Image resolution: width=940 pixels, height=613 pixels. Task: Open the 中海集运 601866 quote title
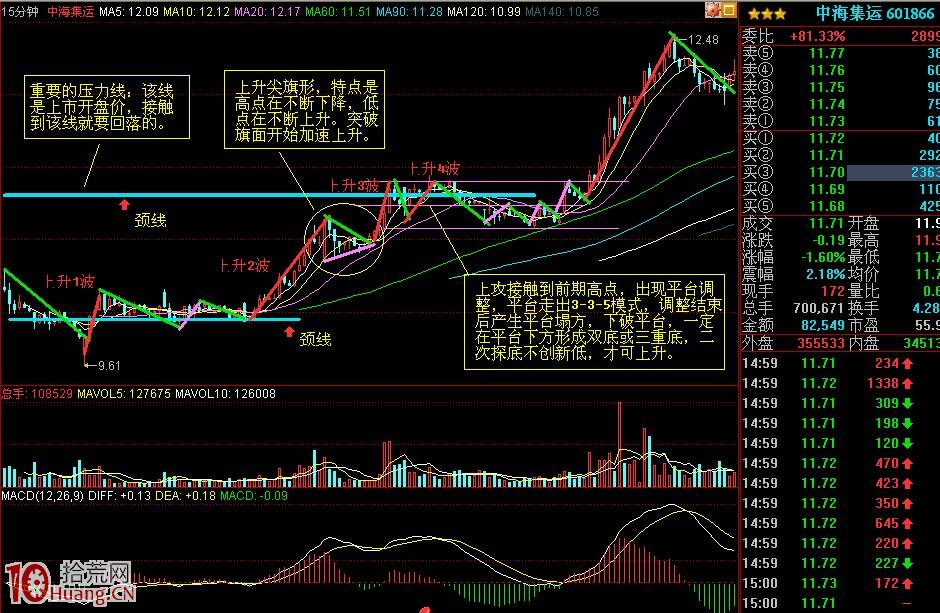[x=874, y=14]
